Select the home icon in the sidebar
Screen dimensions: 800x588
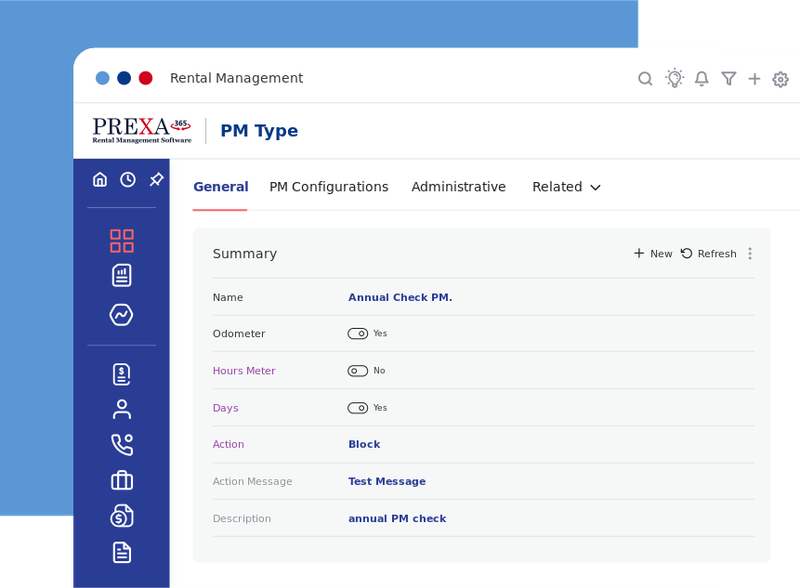100,178
